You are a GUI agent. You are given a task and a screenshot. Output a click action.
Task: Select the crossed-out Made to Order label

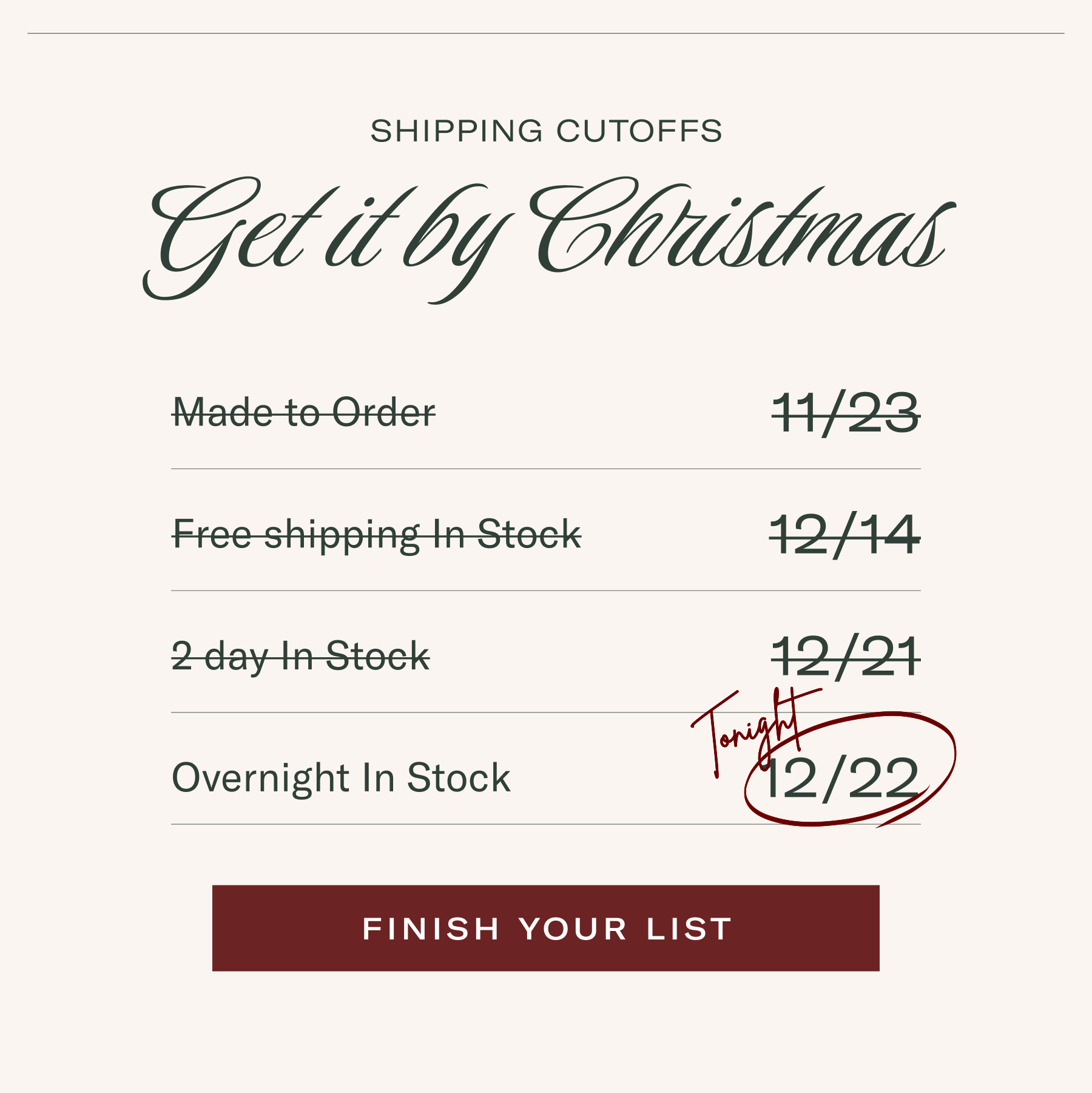pyautogui.click(x=304, y=413)
